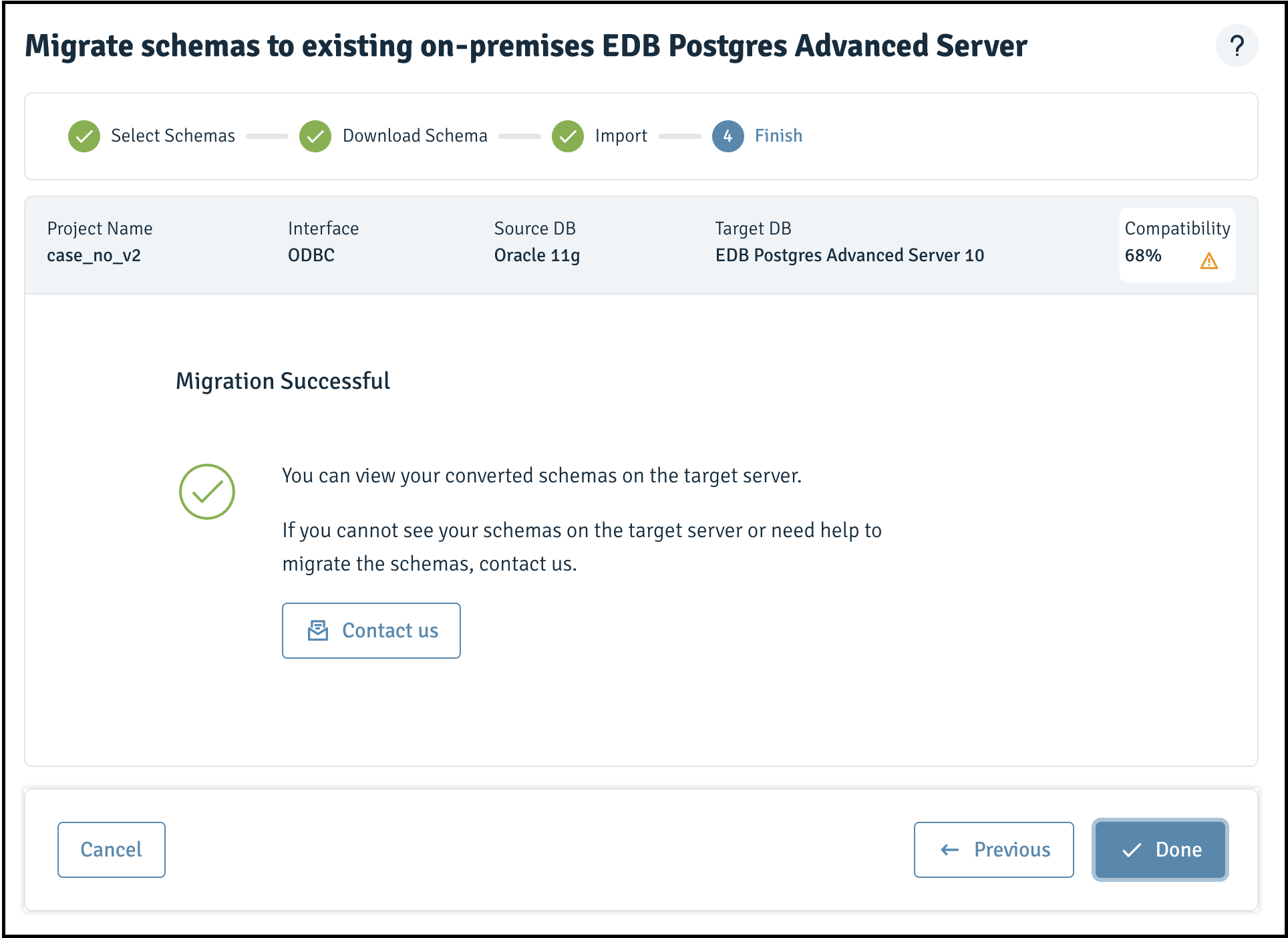
Task: Click the left arrow icon on Previous
Action: click(x=950, y=850)
